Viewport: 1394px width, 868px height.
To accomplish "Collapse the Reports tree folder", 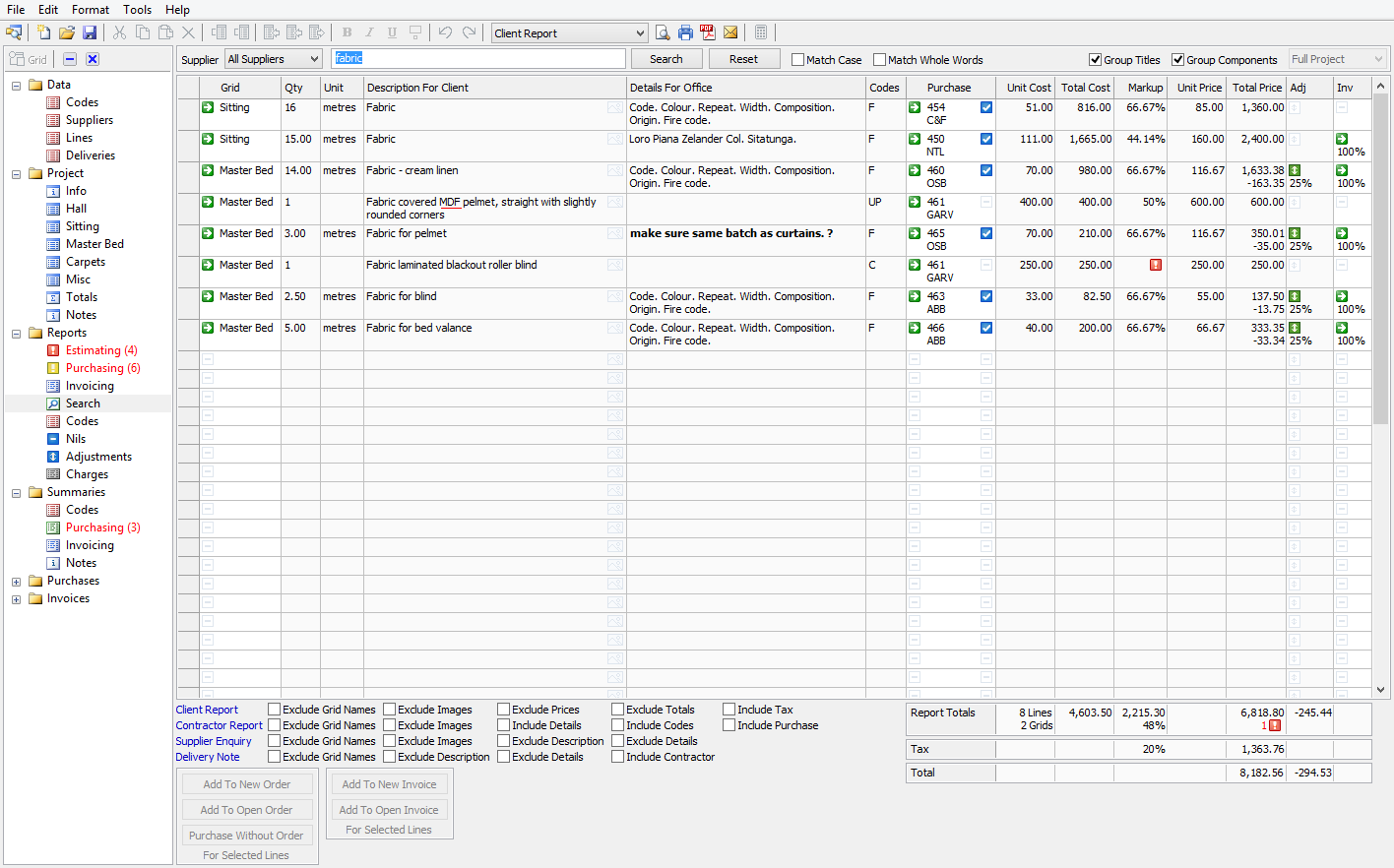I will point(16,334).
